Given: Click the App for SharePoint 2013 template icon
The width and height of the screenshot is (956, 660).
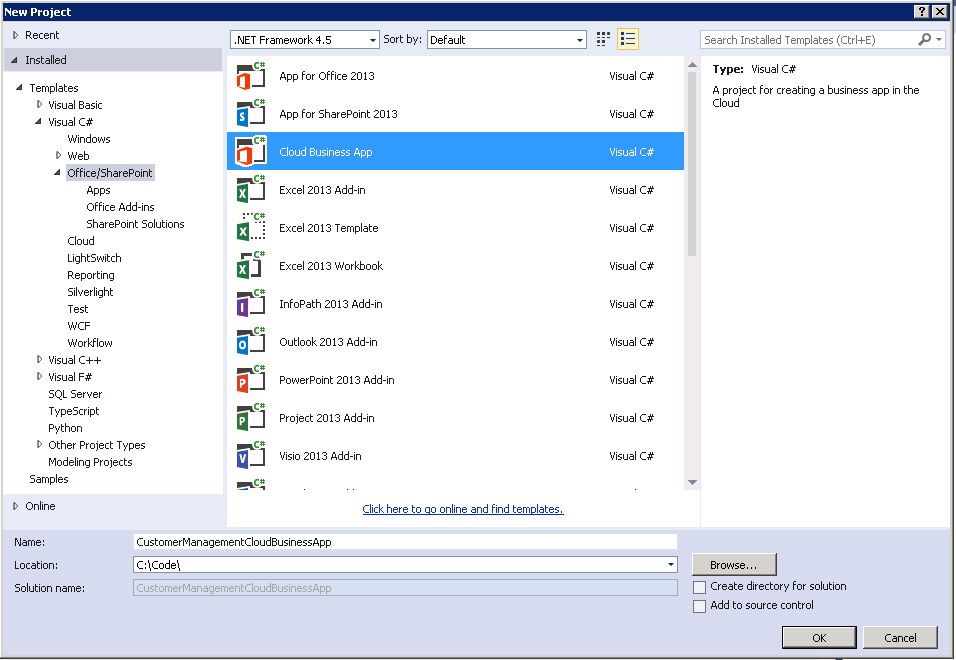Looking at the screenshot, I should pyautogui.click(x=251, y=113).
